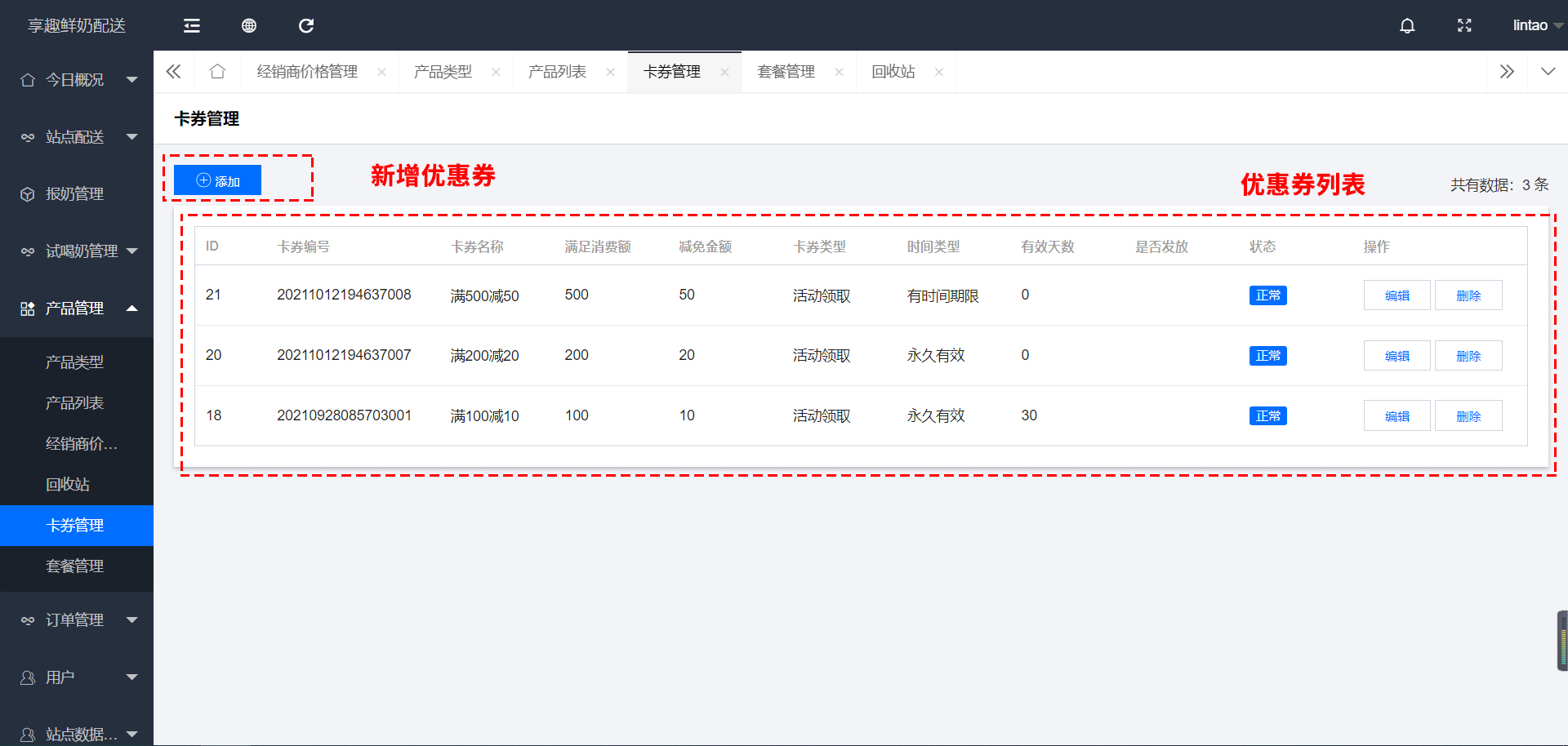Click the globe icon in the top bar

click(249, 26)
